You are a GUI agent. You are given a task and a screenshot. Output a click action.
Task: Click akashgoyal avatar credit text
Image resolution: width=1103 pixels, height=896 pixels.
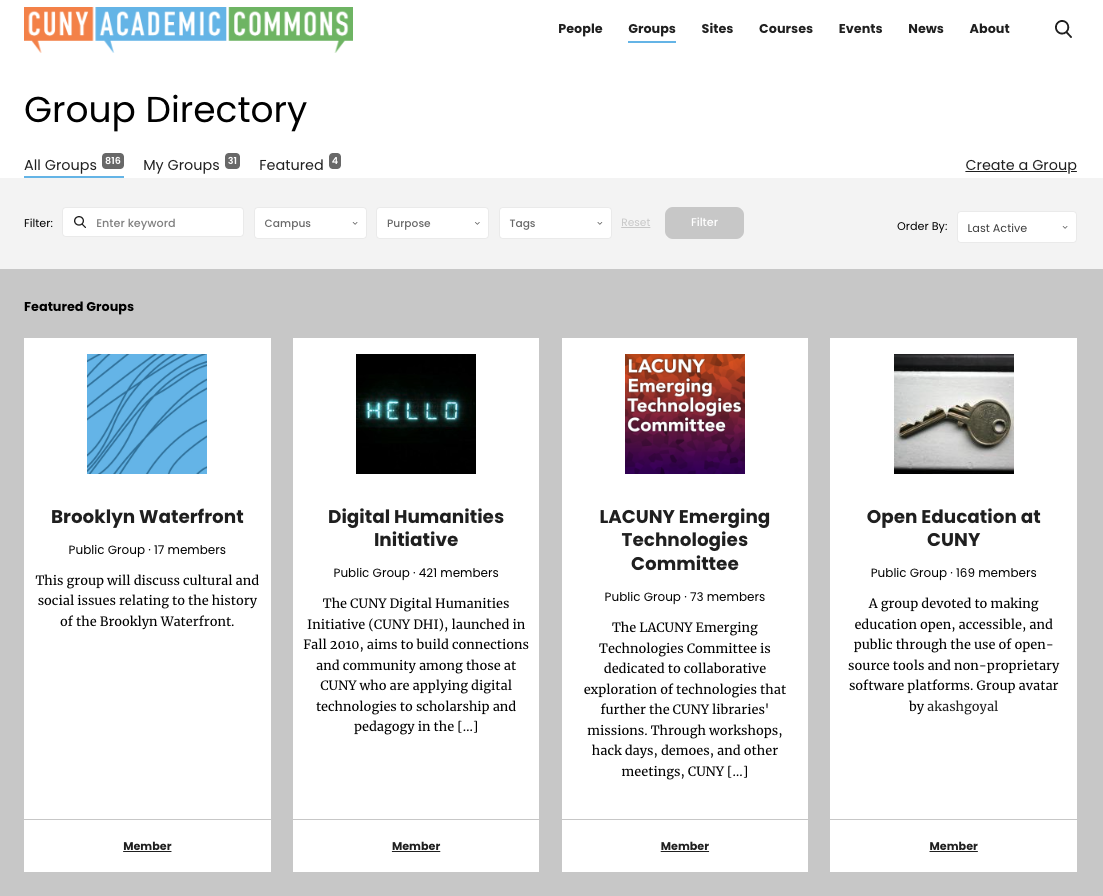pyautogui.click(x=962, y=706)
